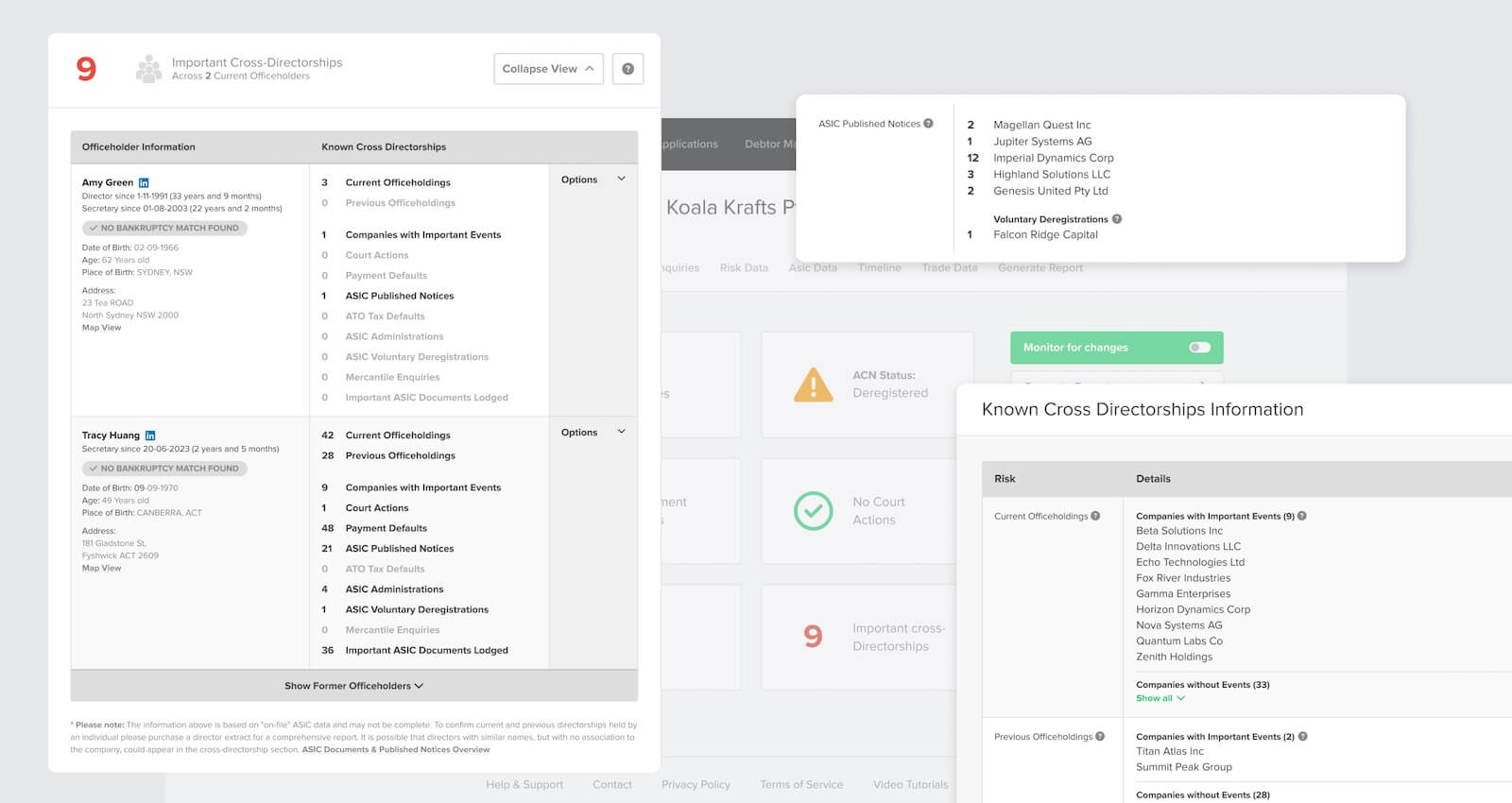Click the green No Court Actions checkmark icon

click(x=813, y=511)
